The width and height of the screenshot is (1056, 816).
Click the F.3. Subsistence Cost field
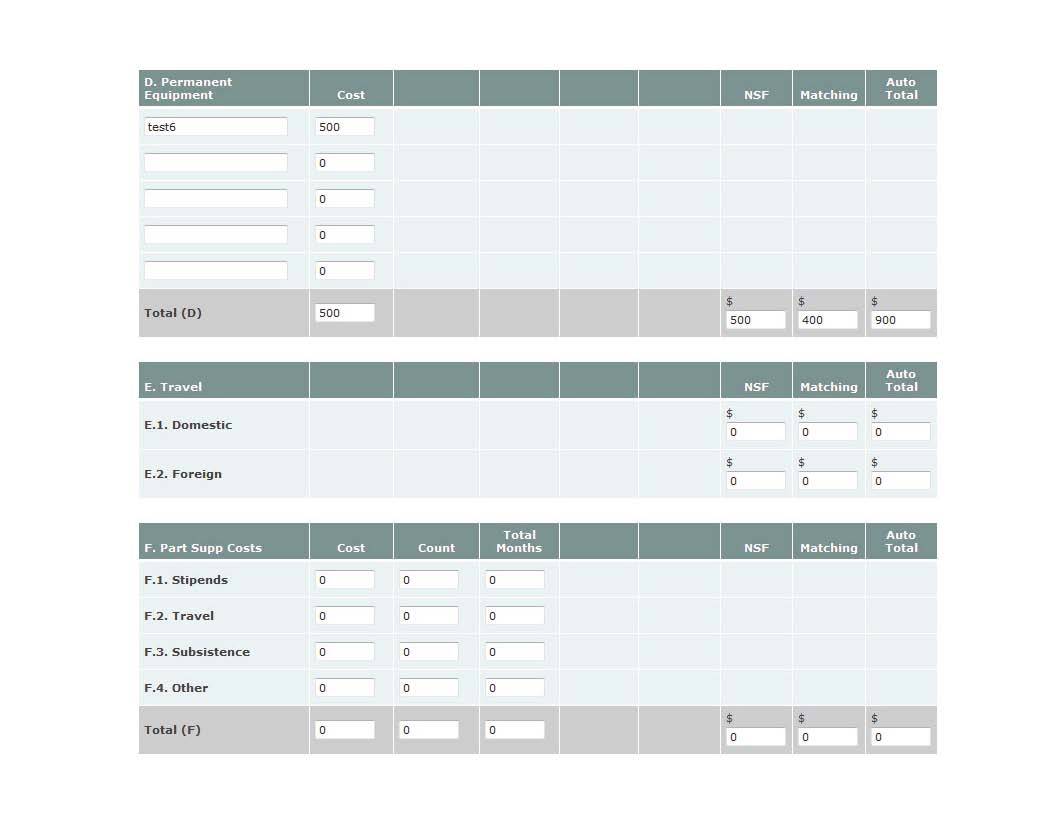pyautogui.click(x=344, y=652)
